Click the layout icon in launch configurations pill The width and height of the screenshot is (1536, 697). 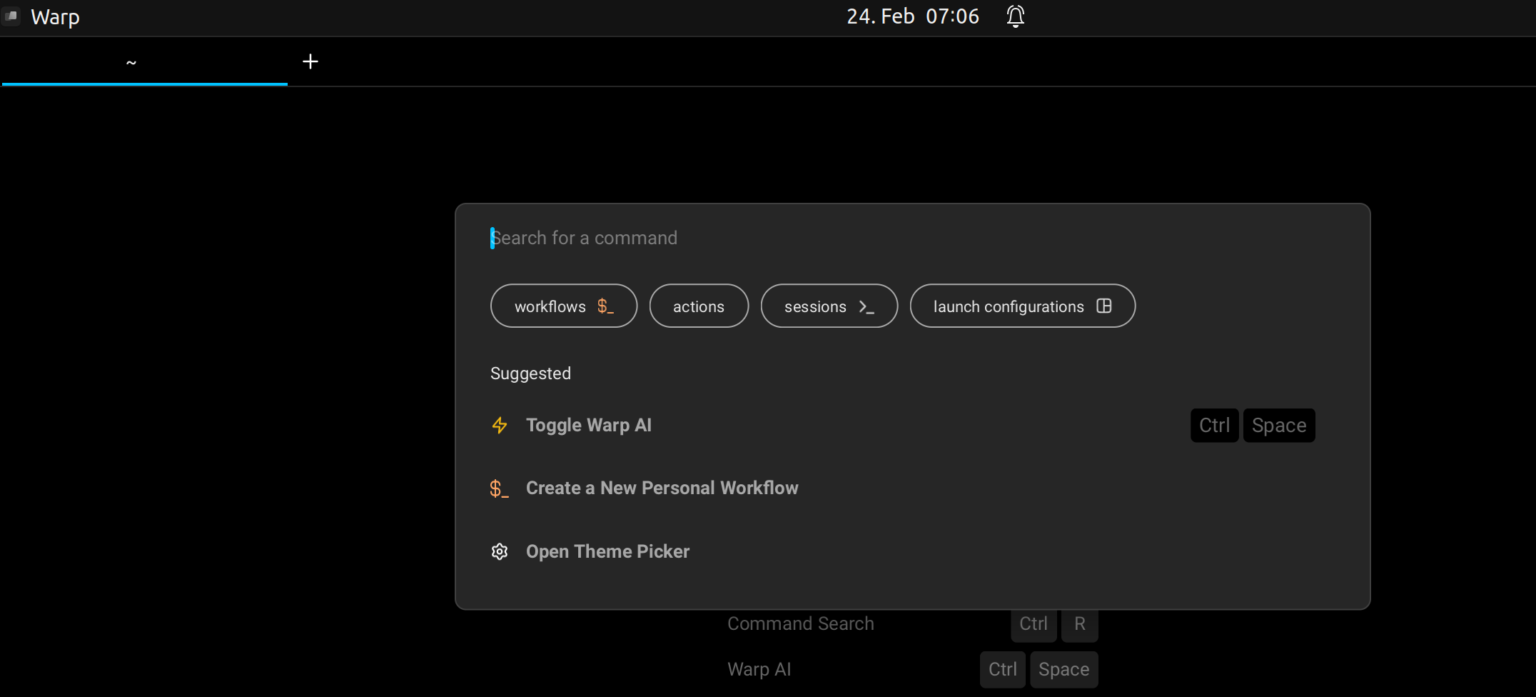coord(1103,306)
